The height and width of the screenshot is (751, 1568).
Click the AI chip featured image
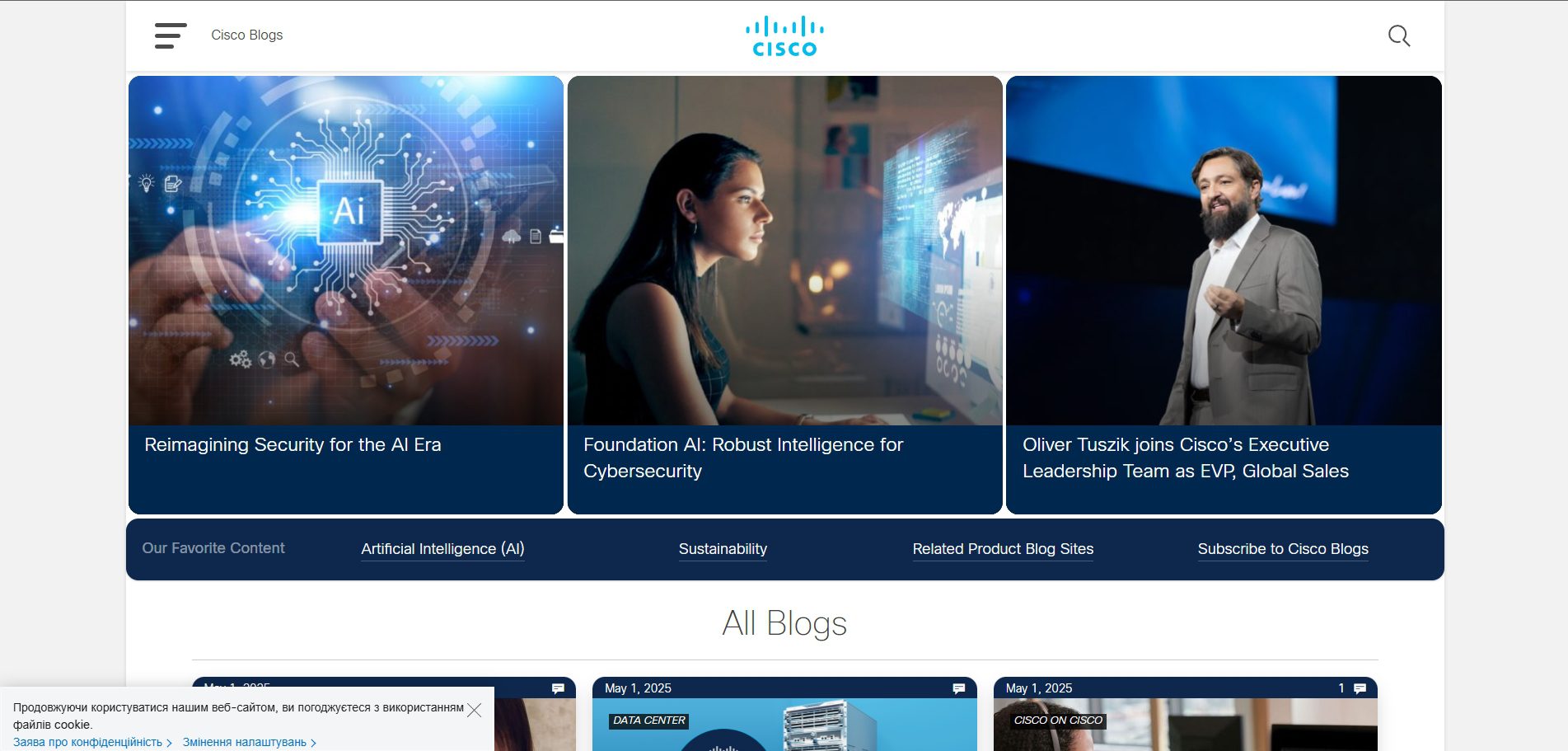coord(346,251)
